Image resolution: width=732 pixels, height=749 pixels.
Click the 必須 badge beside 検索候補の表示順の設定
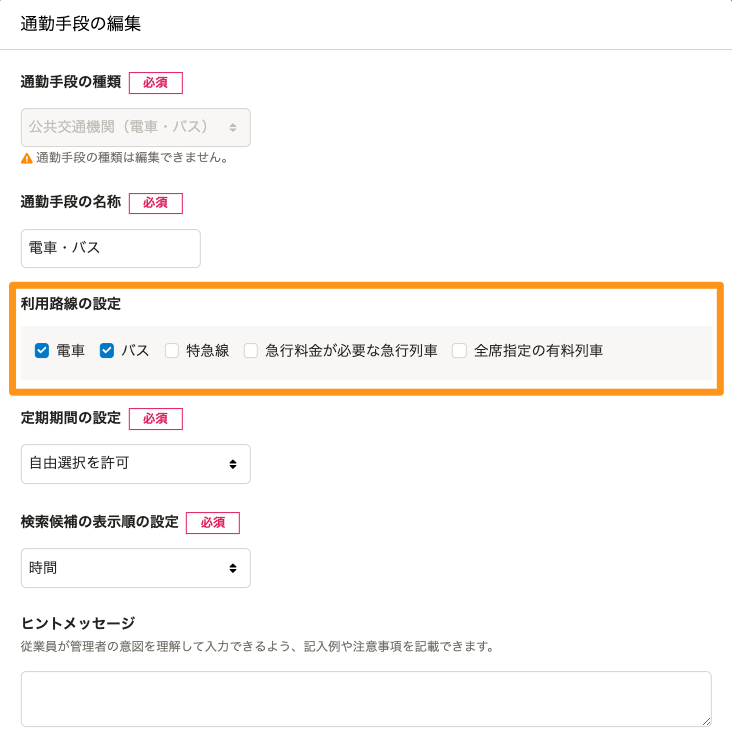tap(213, 523)
